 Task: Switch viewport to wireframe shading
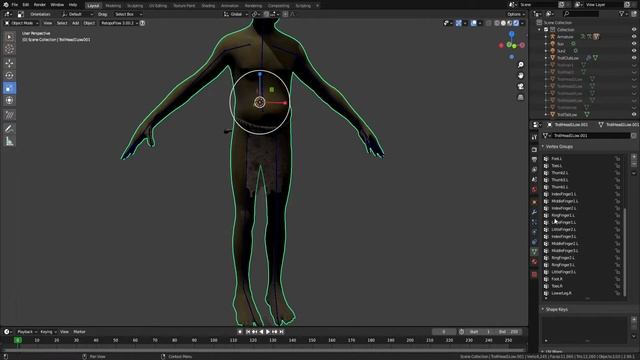click(497, 23)
